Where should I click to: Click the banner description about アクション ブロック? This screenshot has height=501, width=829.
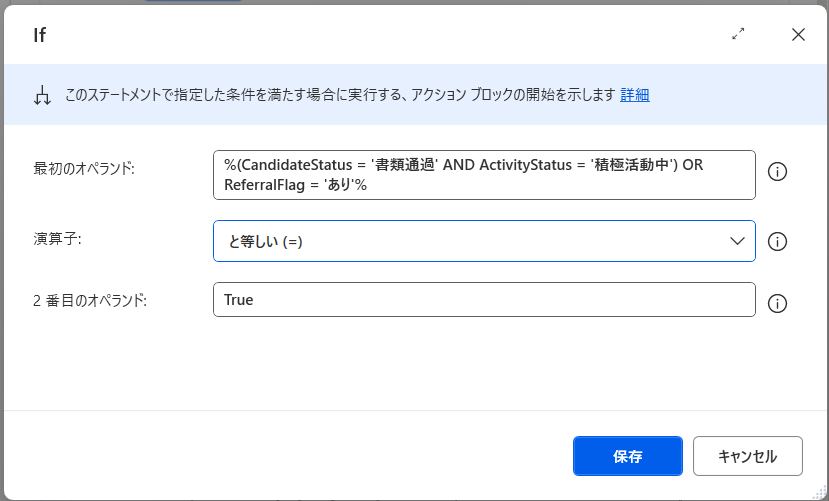(x=340, y=95)
